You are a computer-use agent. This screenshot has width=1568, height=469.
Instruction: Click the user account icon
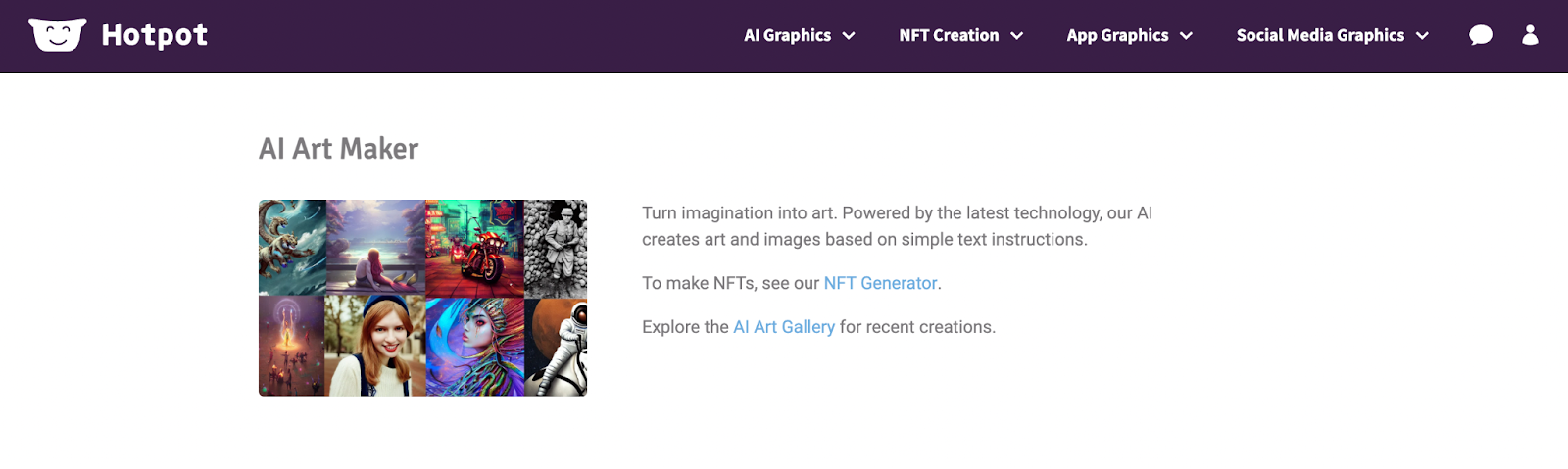1530,35
